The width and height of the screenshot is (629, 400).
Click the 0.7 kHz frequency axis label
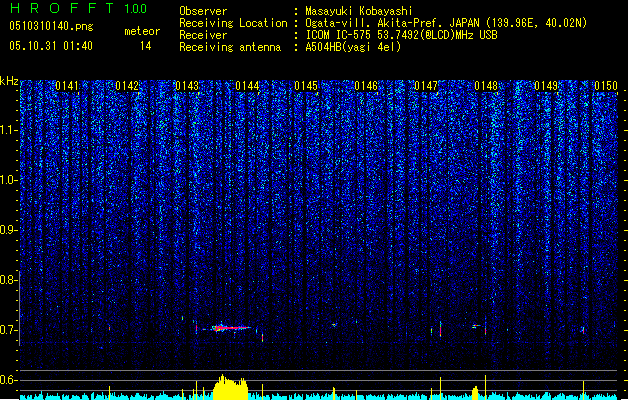point(8,330)
